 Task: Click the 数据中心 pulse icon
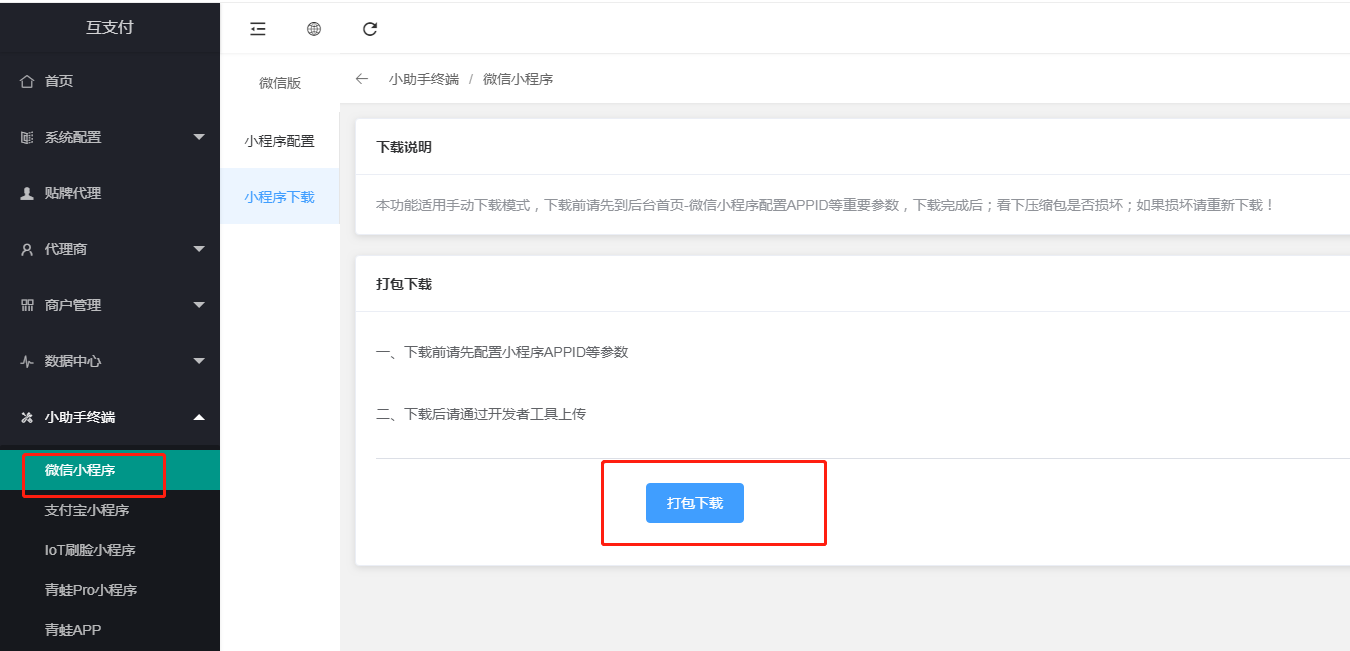point(27,361)
